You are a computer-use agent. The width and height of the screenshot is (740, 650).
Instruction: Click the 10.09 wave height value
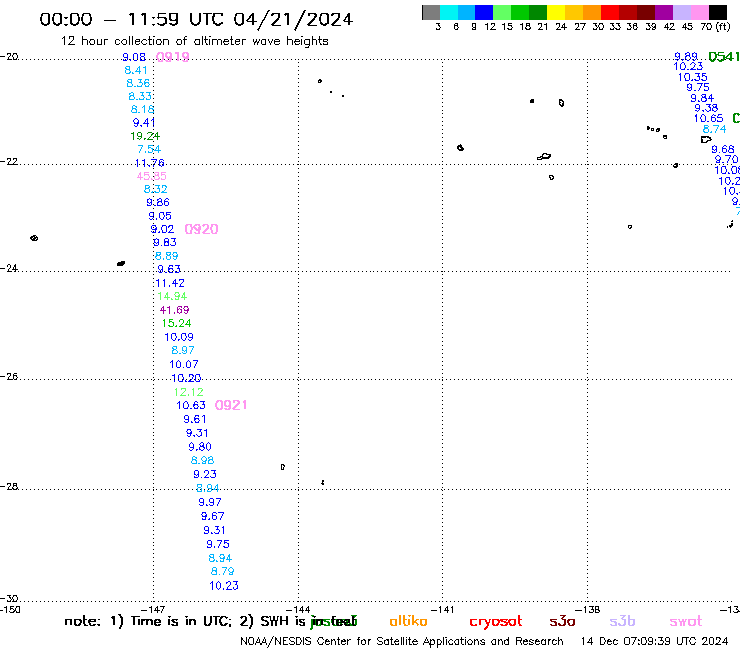pyautogui.click(x=179, y=337)
